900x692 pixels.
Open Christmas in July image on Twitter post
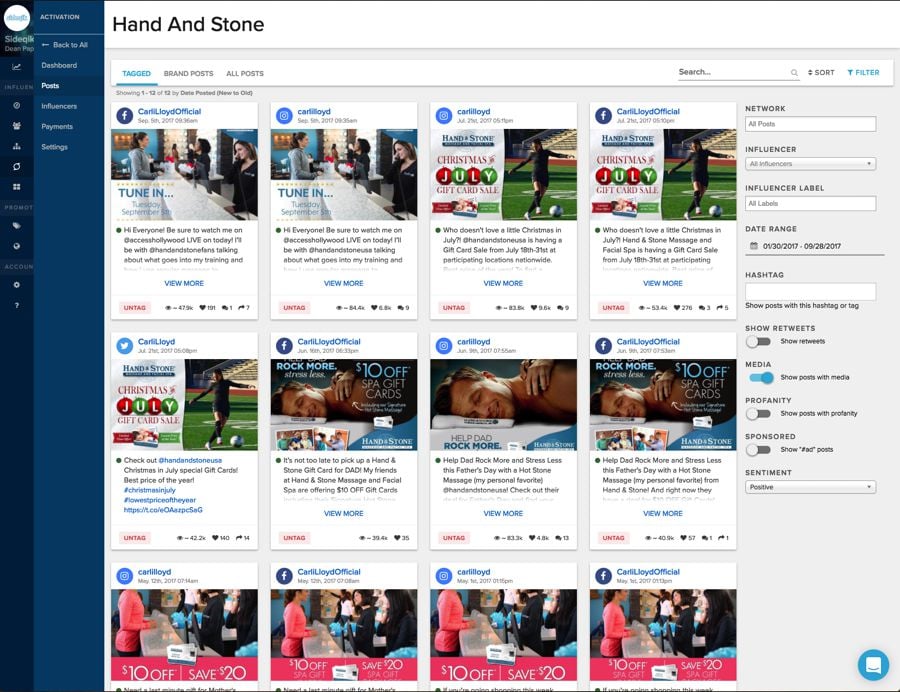184,405
